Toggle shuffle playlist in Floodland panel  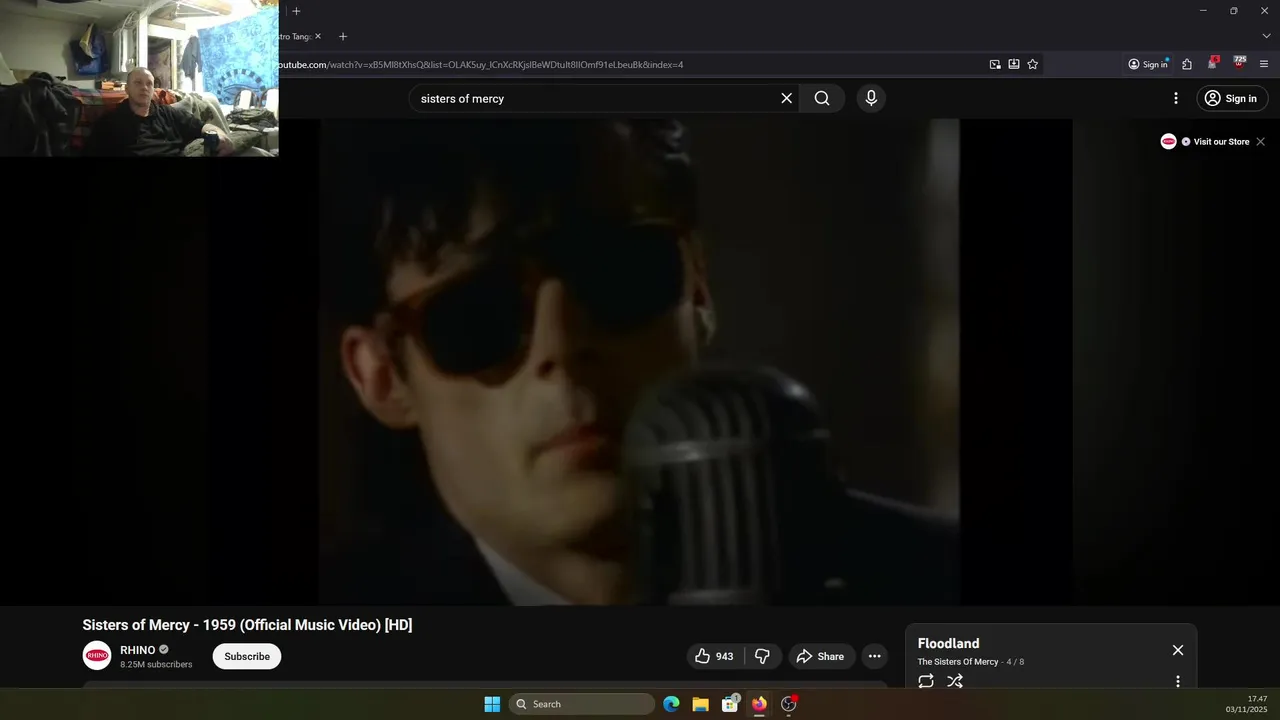[955, 681]
